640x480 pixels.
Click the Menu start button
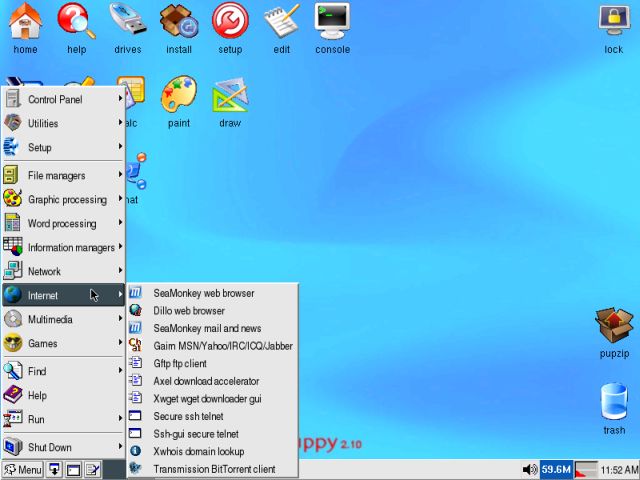coord(23,469)
